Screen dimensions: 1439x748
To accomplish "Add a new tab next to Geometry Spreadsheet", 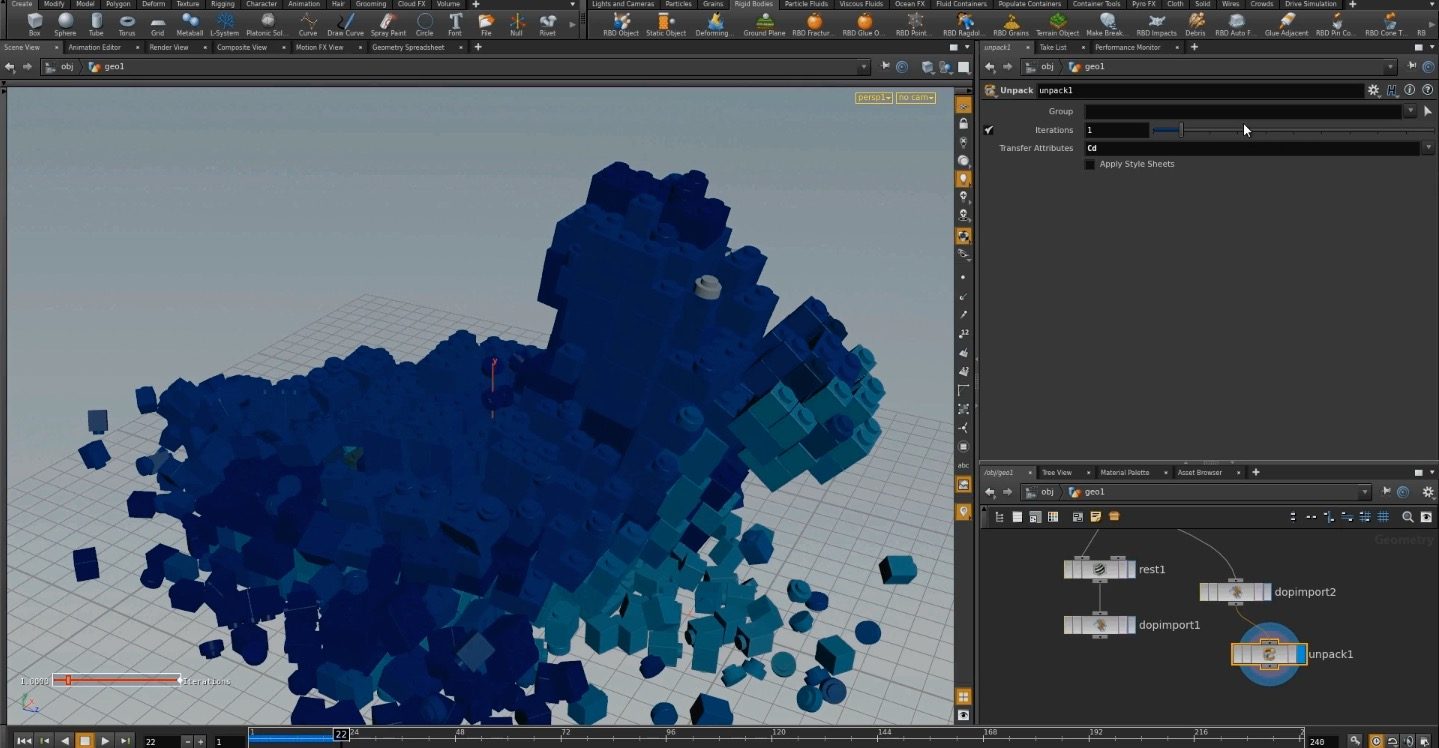I will [478, 47].
